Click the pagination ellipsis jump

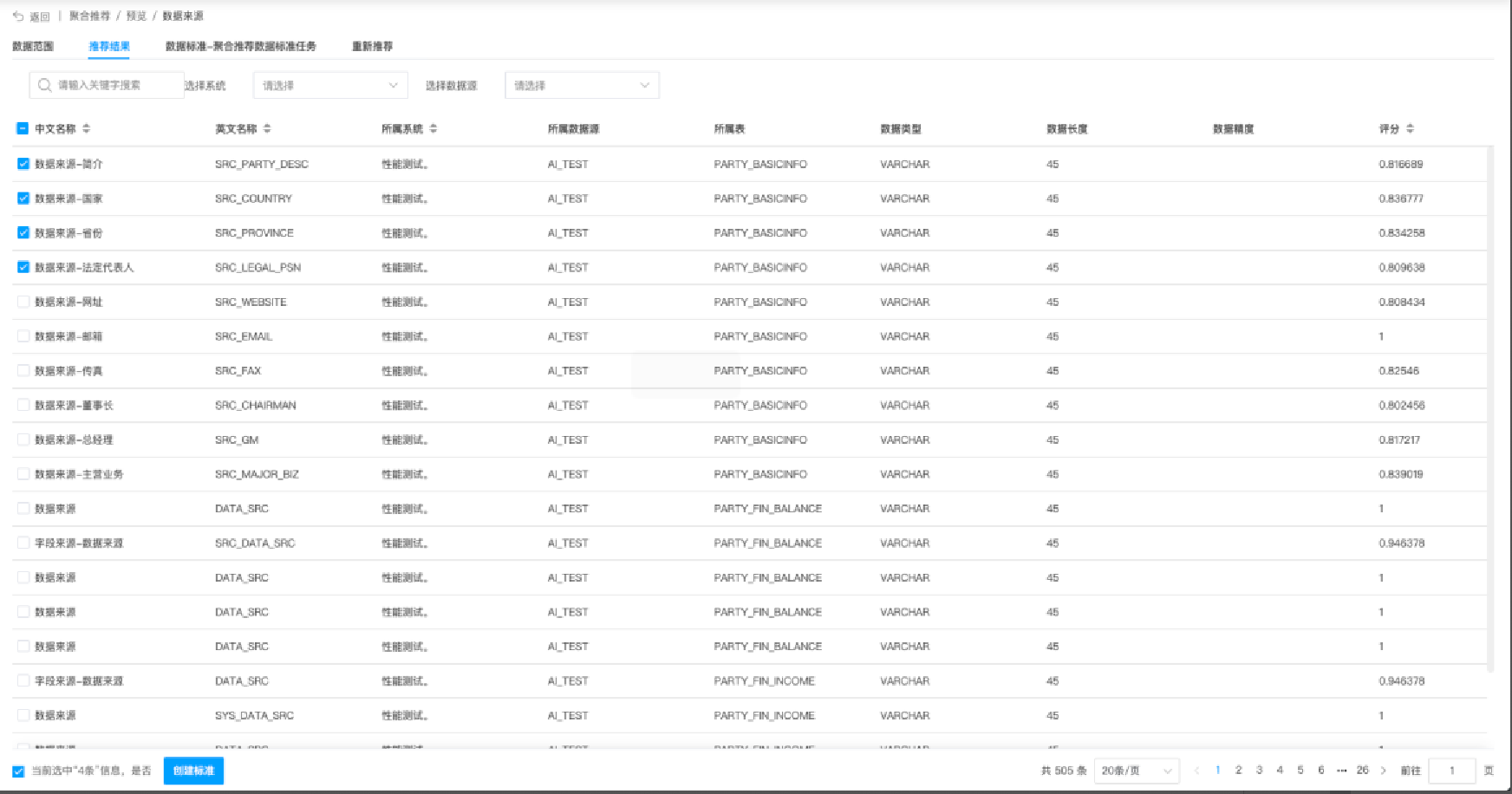1342,771
